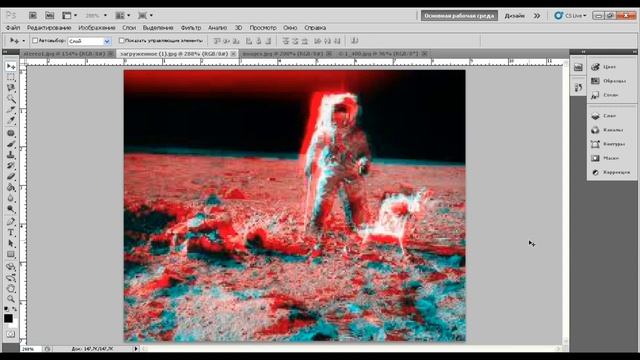Expand the right panel dock
The image size is (640, 360).
tap(583, 52)
